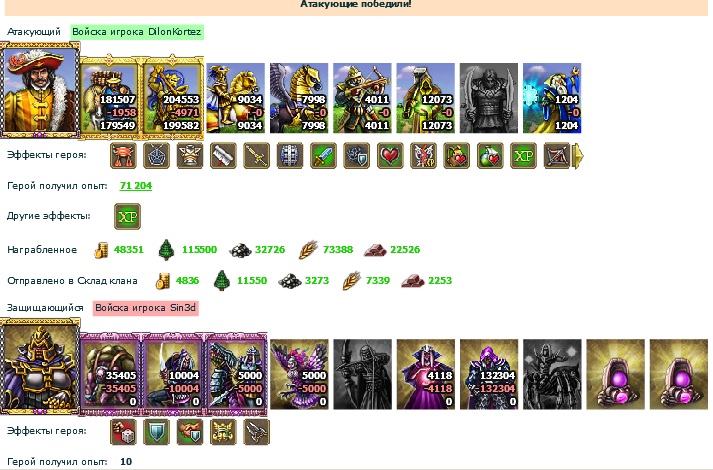The height and width of the screenshot is (470, 713).
Task: Click the golden winged crest defender effect
Action: tap(223, 432)
